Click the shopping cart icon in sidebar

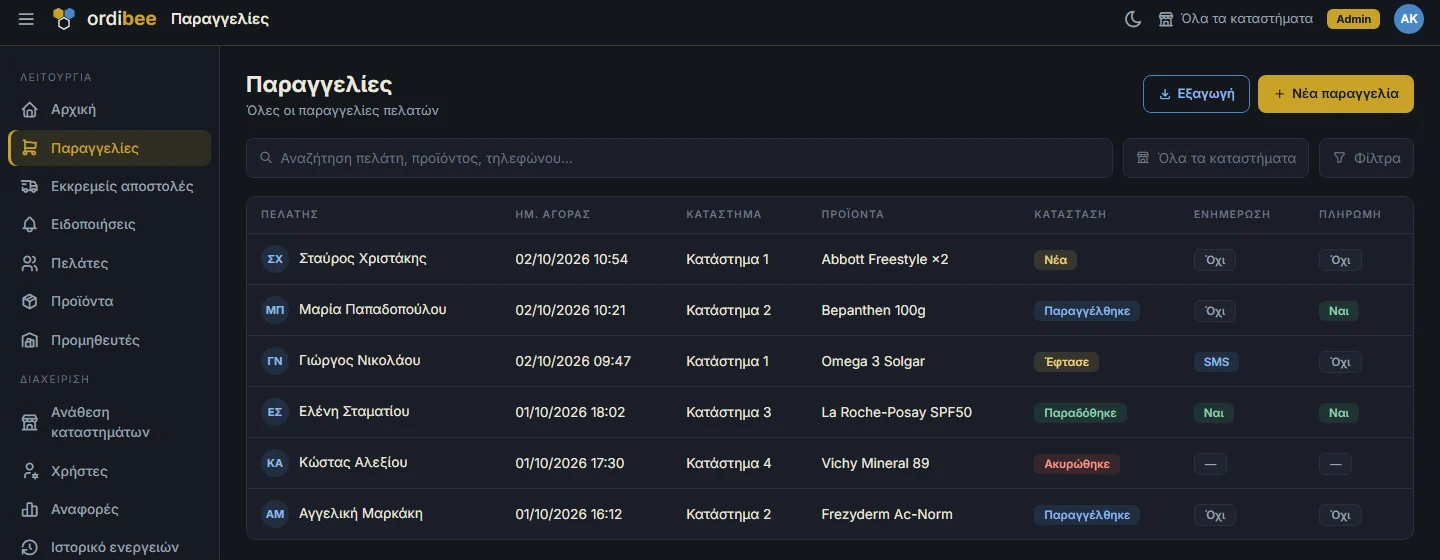coord(31,148)
